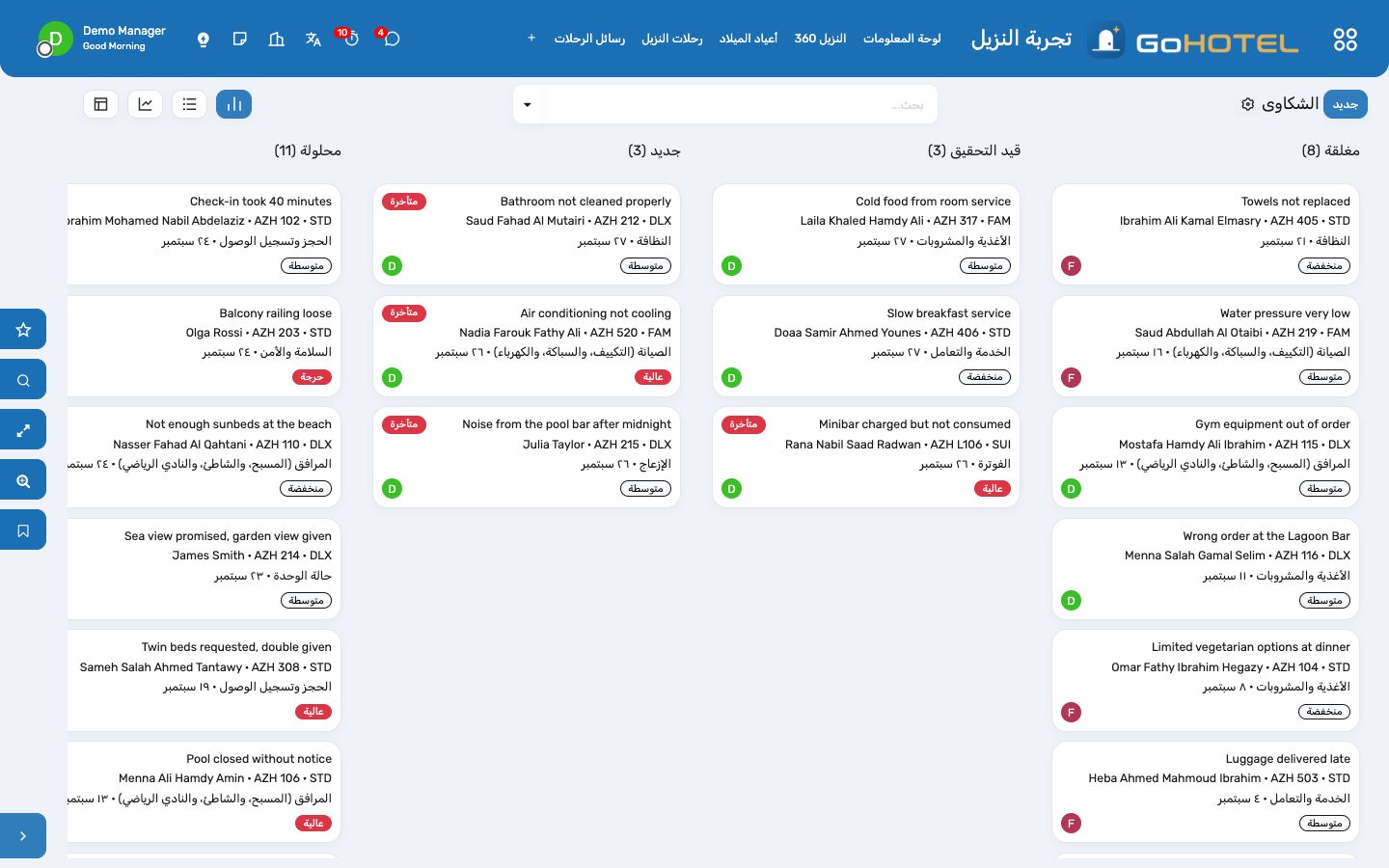The width and height of the screenshot is (1389, 868).
Task: Open the رسائل الرحلات menu
Action: [589, 39]
